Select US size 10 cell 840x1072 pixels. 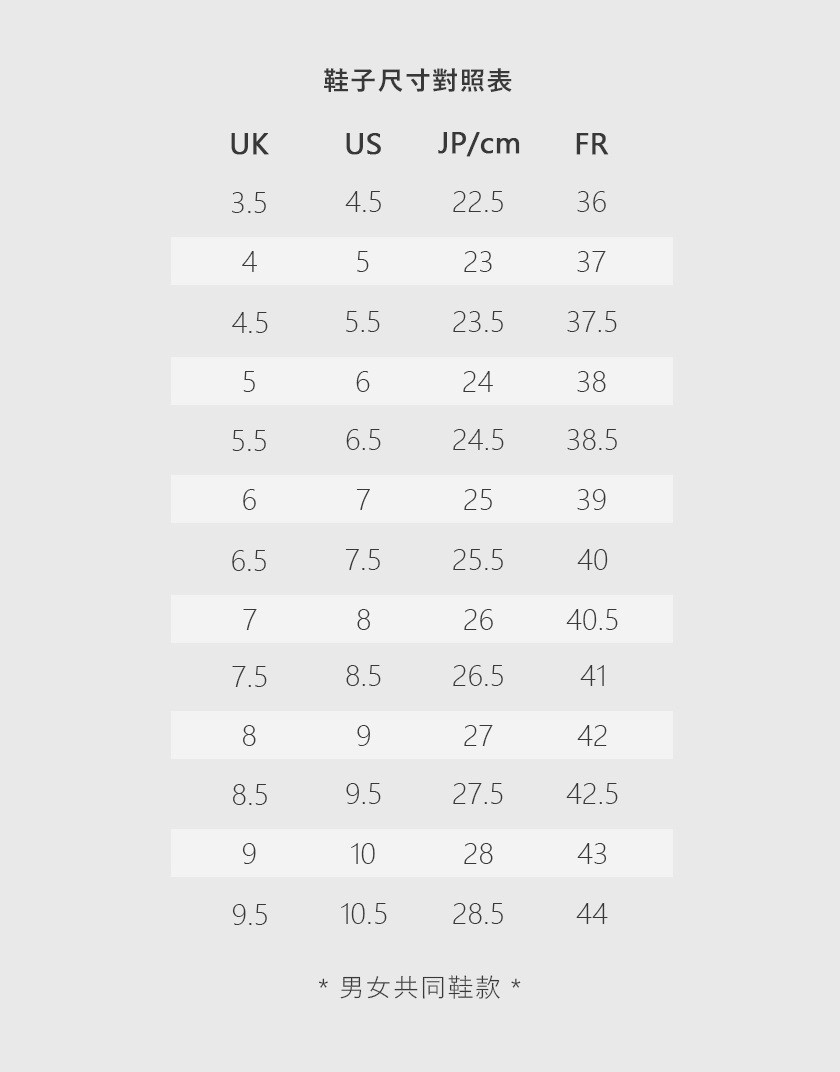[x=363, y=854]
